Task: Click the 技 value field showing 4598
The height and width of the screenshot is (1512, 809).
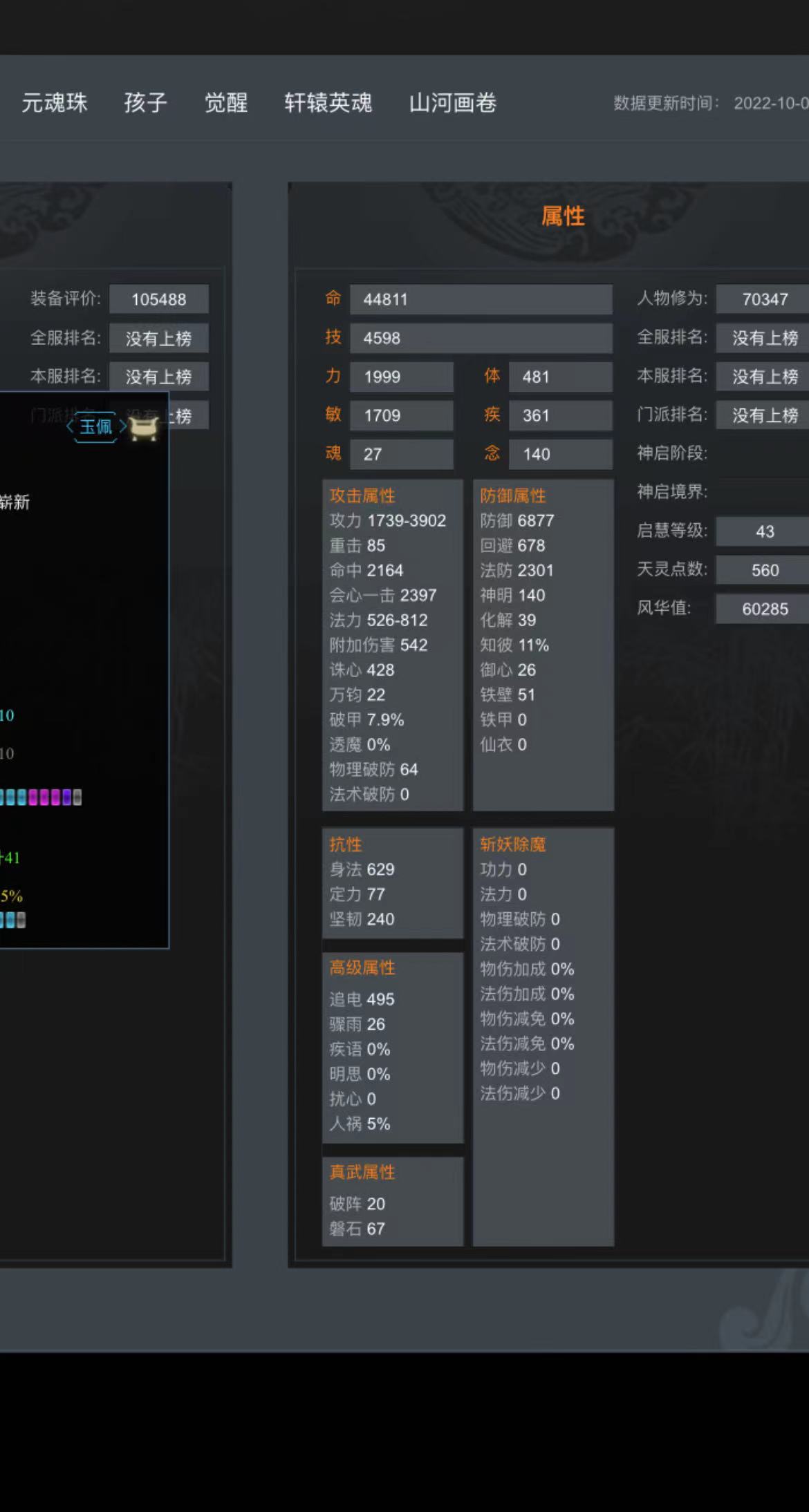Action: pyautogui.click(x=481, y=338)
